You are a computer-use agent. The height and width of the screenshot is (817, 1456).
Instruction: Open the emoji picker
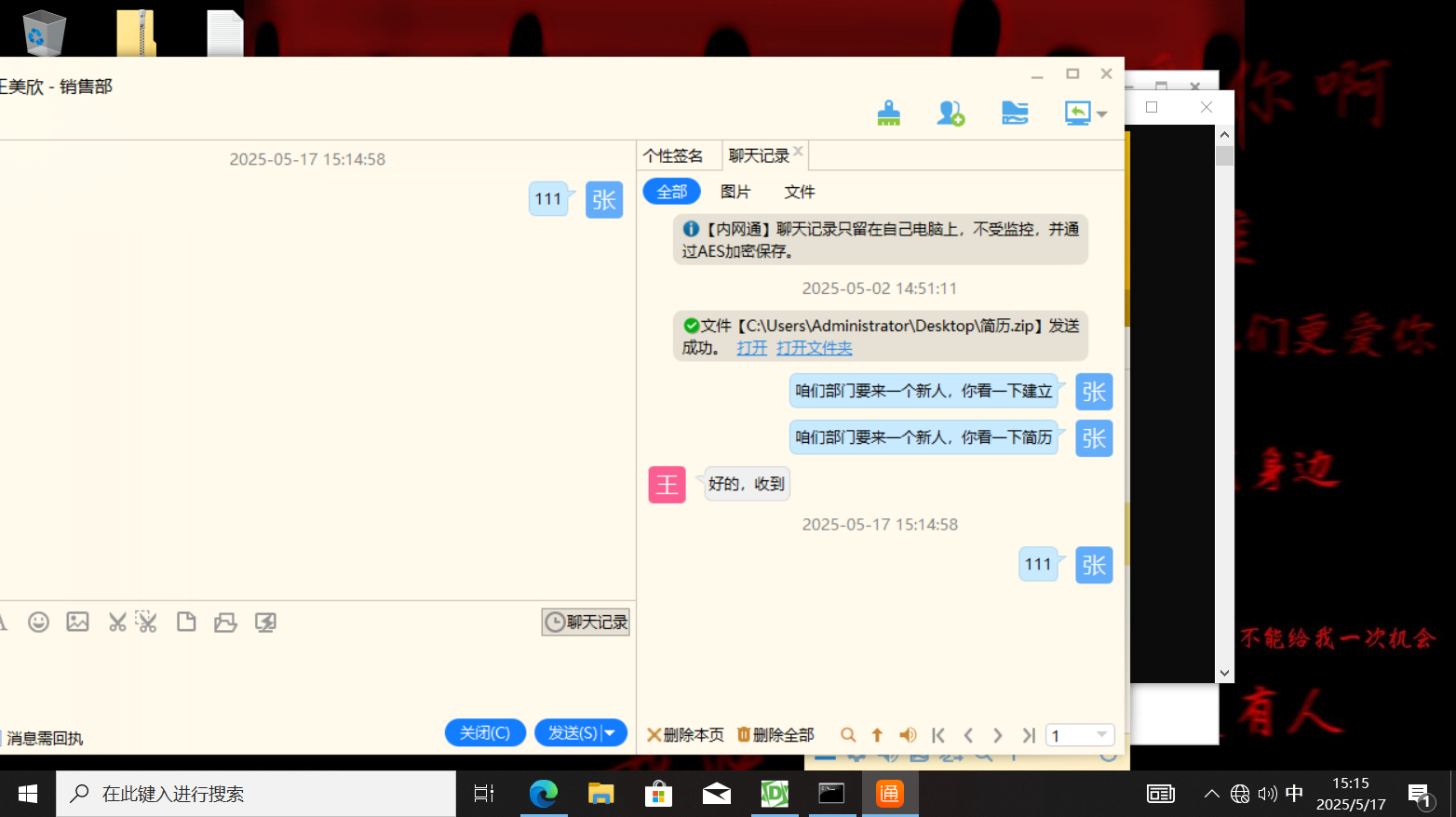pyautogui.click(x=38, y=623)
